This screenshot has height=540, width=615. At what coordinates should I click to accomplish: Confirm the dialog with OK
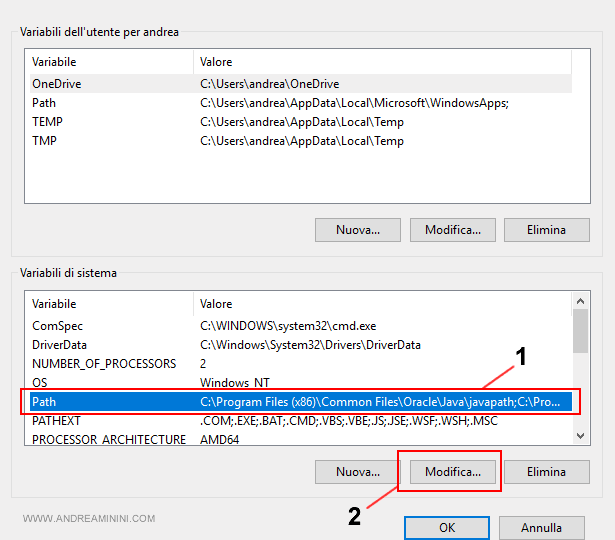[x=449, y=527]
